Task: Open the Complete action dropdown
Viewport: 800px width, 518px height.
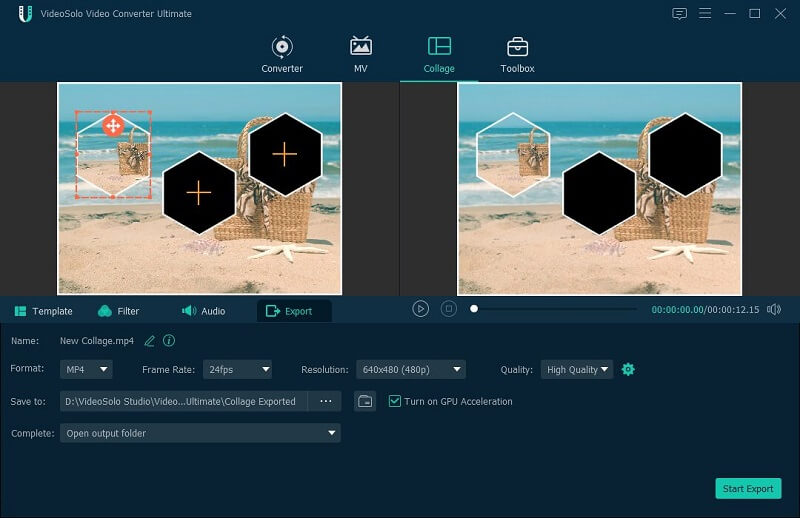Action: point(200,433)
